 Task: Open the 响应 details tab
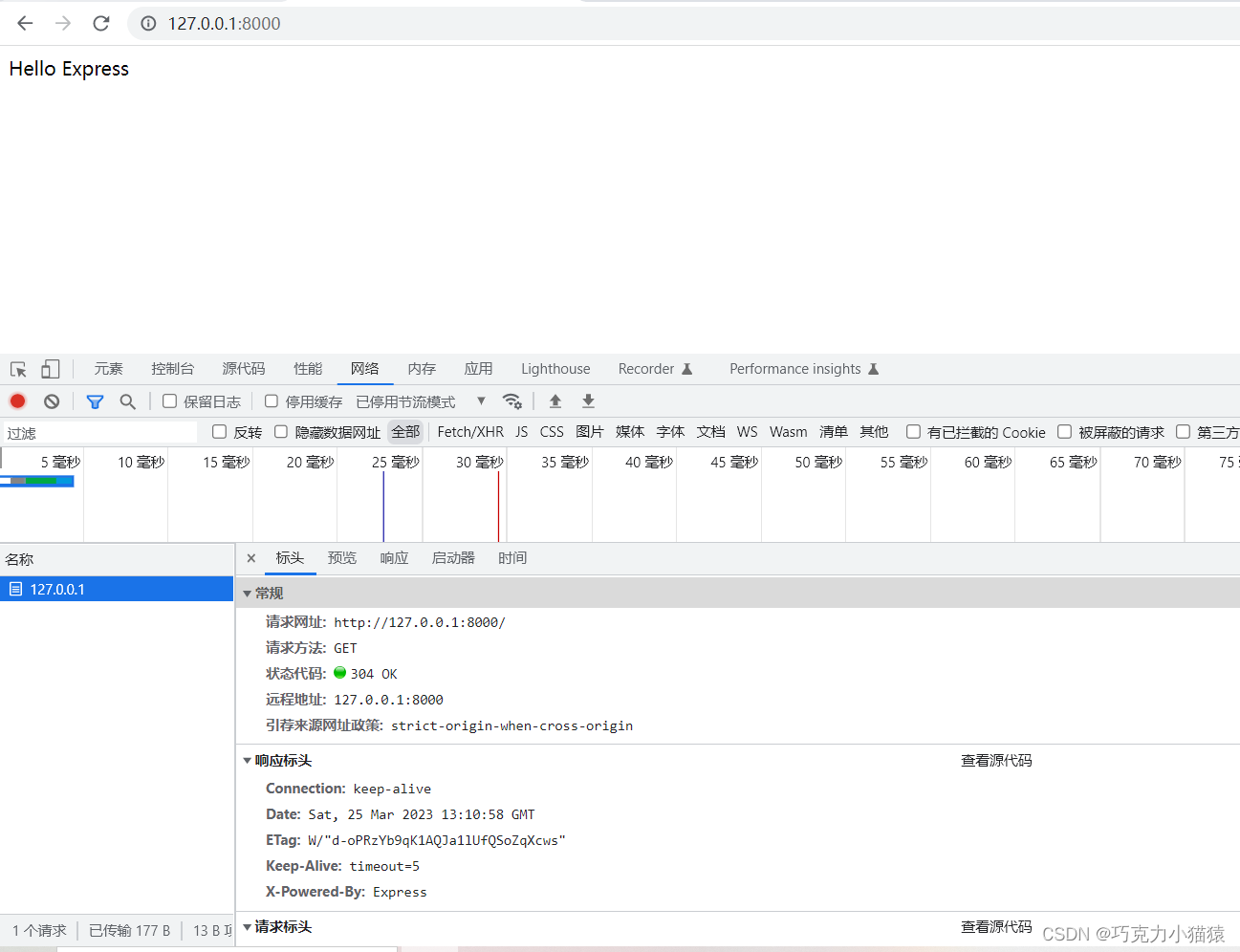pyautogui.click(x=394, y=558)
